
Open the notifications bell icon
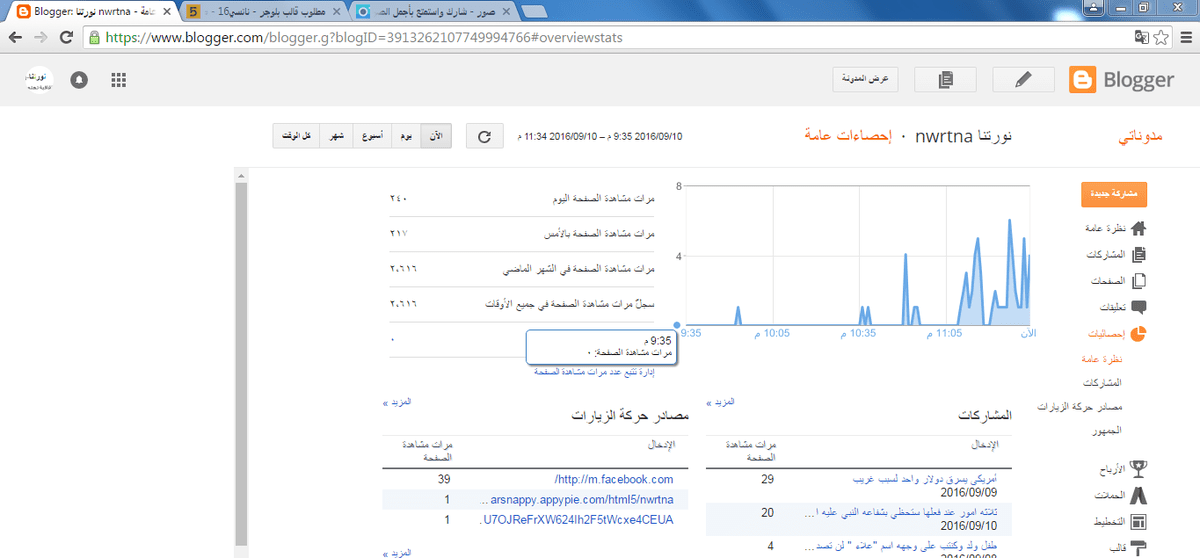click(x=79, y=80)
